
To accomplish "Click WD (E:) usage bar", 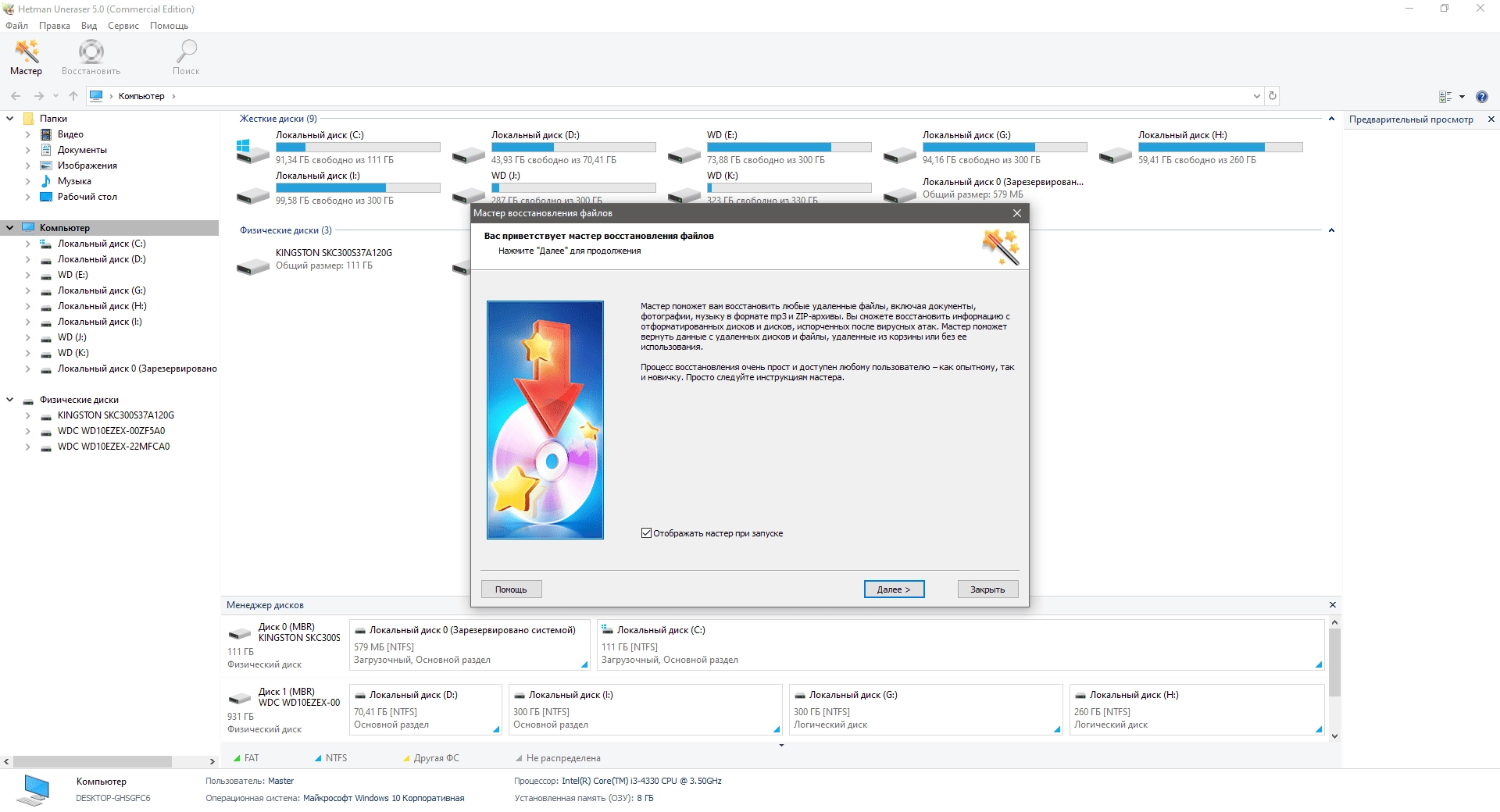I will pyautogui.click(x=789, y=147).
